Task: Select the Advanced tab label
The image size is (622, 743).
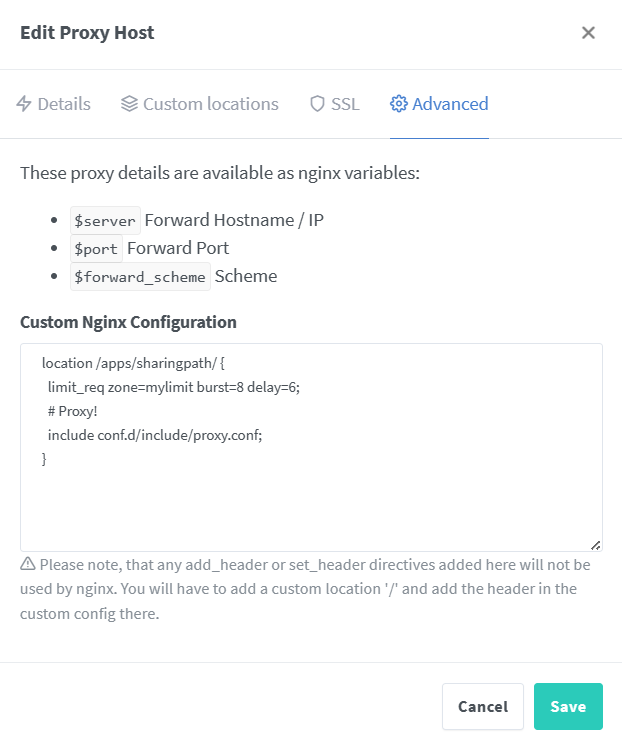Action: [x=450, y=104]
